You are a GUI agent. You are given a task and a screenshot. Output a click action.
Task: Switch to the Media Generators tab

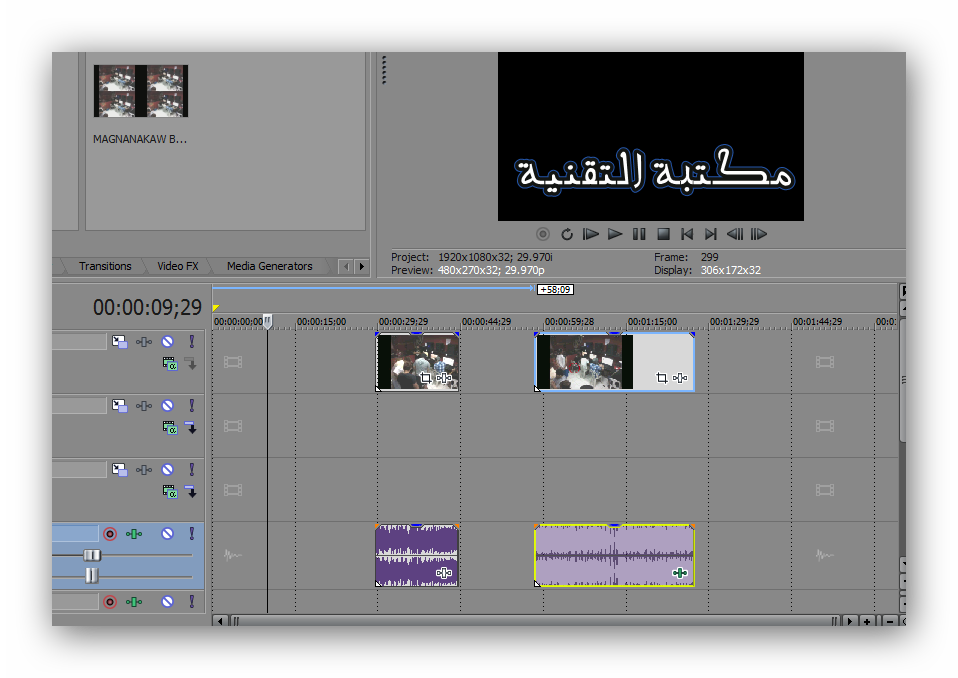tap(269, 266)
